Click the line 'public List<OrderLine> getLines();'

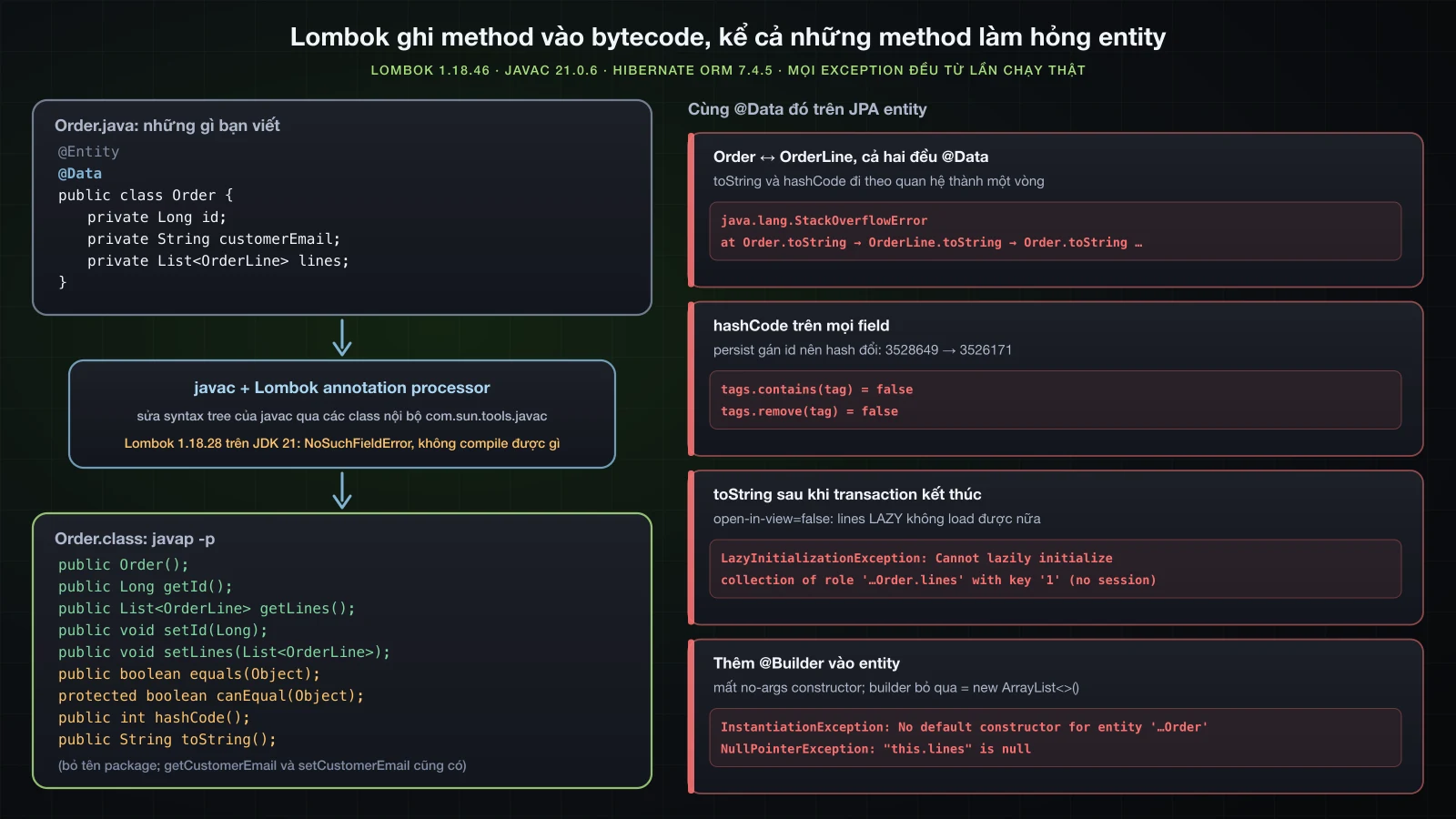(x=207, y=609)
